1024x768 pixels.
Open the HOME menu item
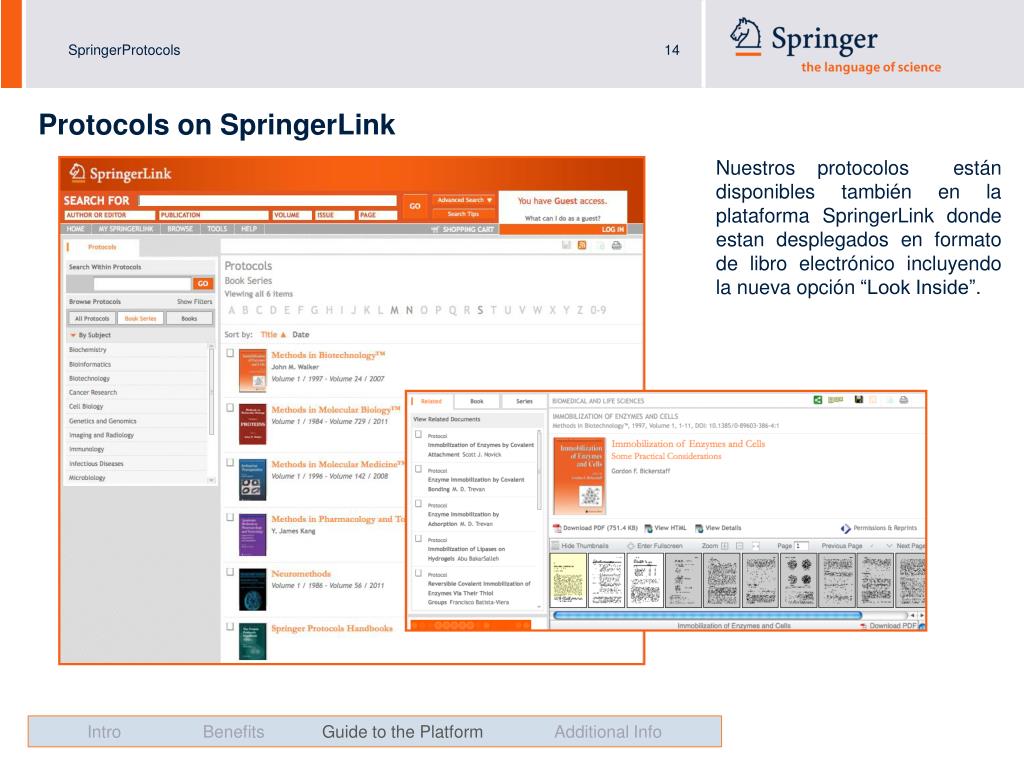(x=75, y=229)
